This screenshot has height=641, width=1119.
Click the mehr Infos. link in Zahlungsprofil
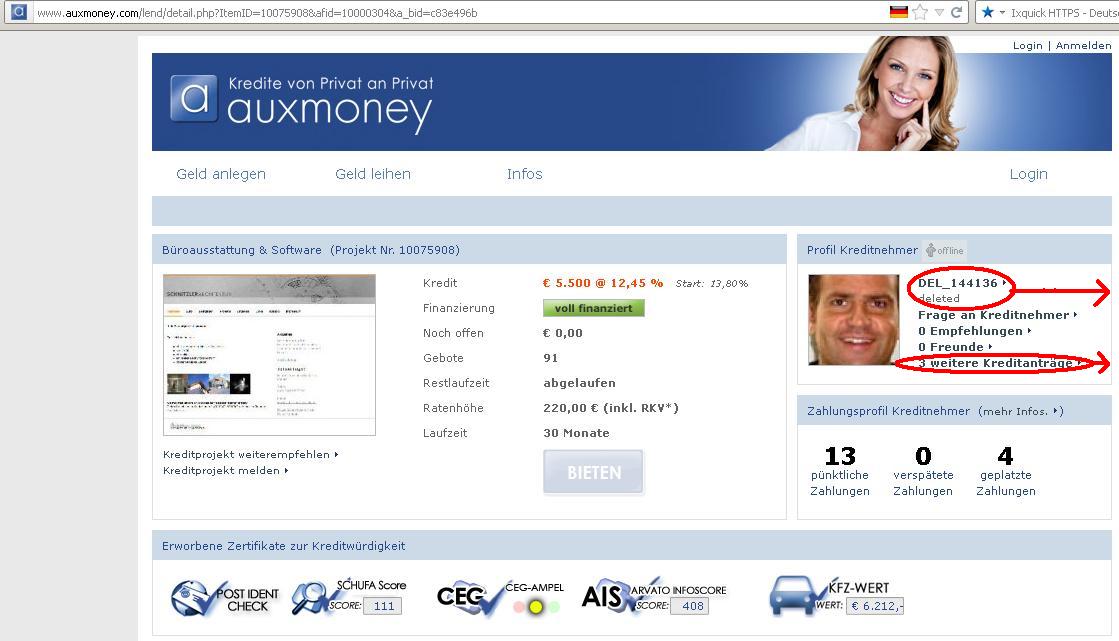(1021, 411)
